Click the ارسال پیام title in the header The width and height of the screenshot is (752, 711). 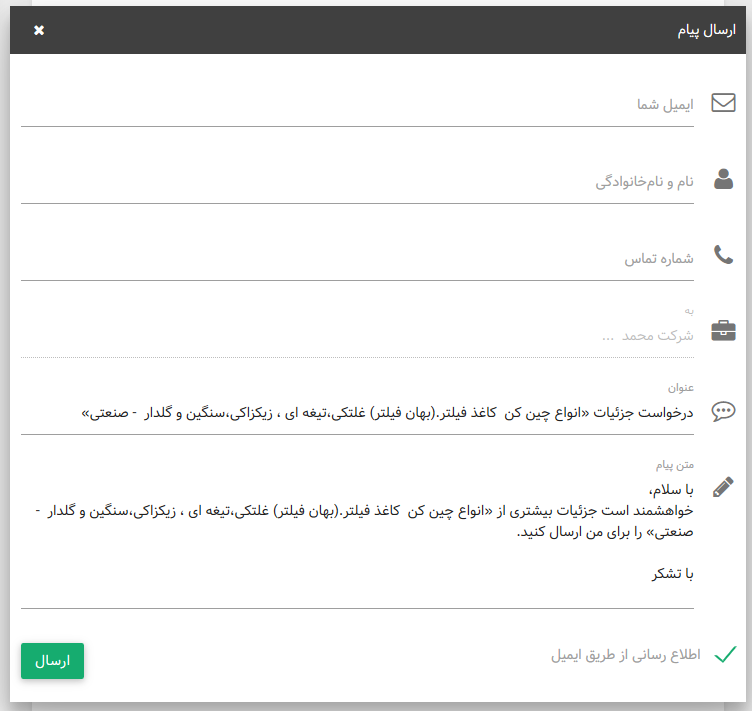(706, 31)
